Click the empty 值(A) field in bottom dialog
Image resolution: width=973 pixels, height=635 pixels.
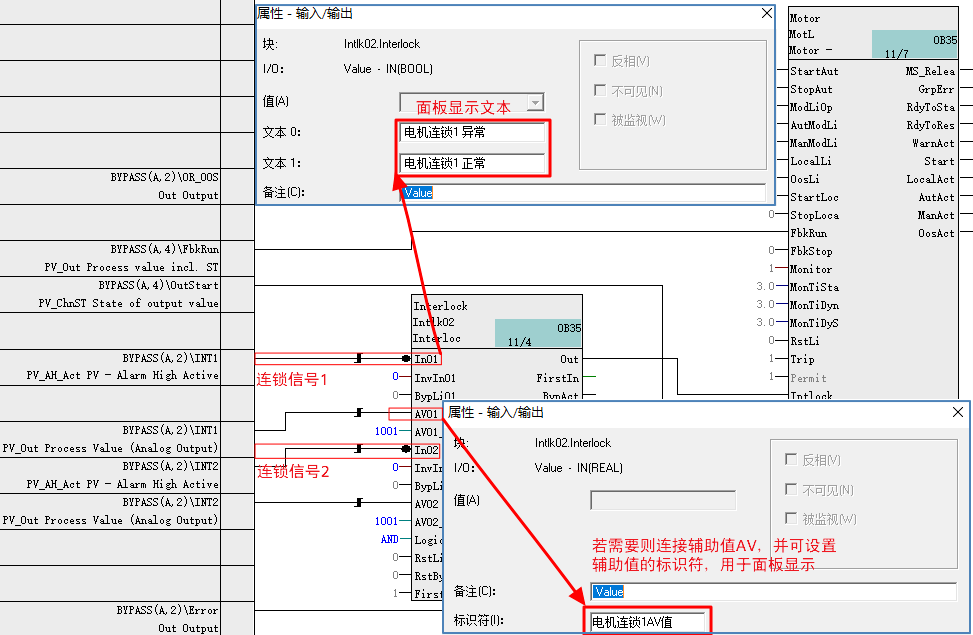(663, 500)
